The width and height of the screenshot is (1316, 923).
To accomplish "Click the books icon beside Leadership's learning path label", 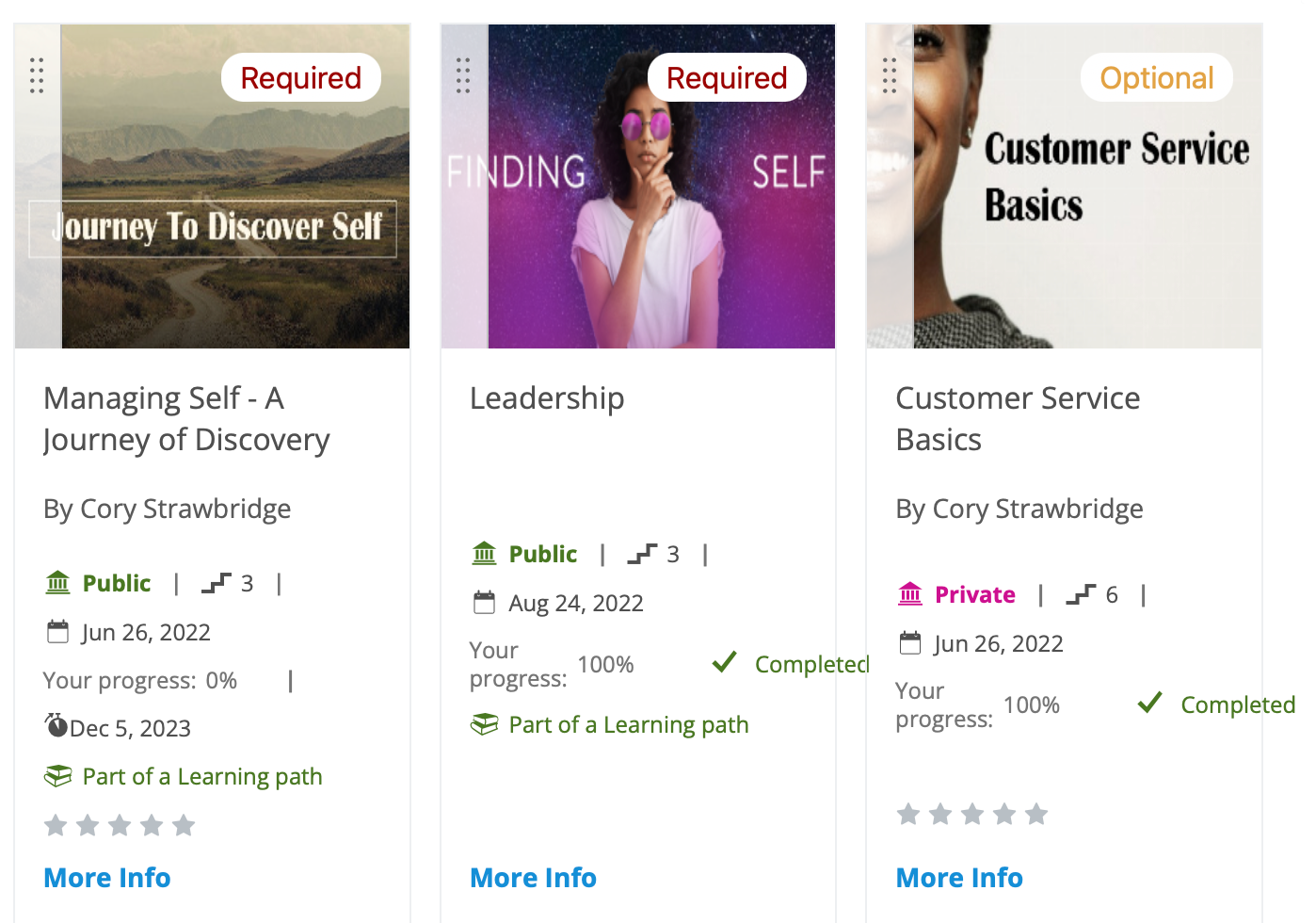I will click(x=484, y=724).
